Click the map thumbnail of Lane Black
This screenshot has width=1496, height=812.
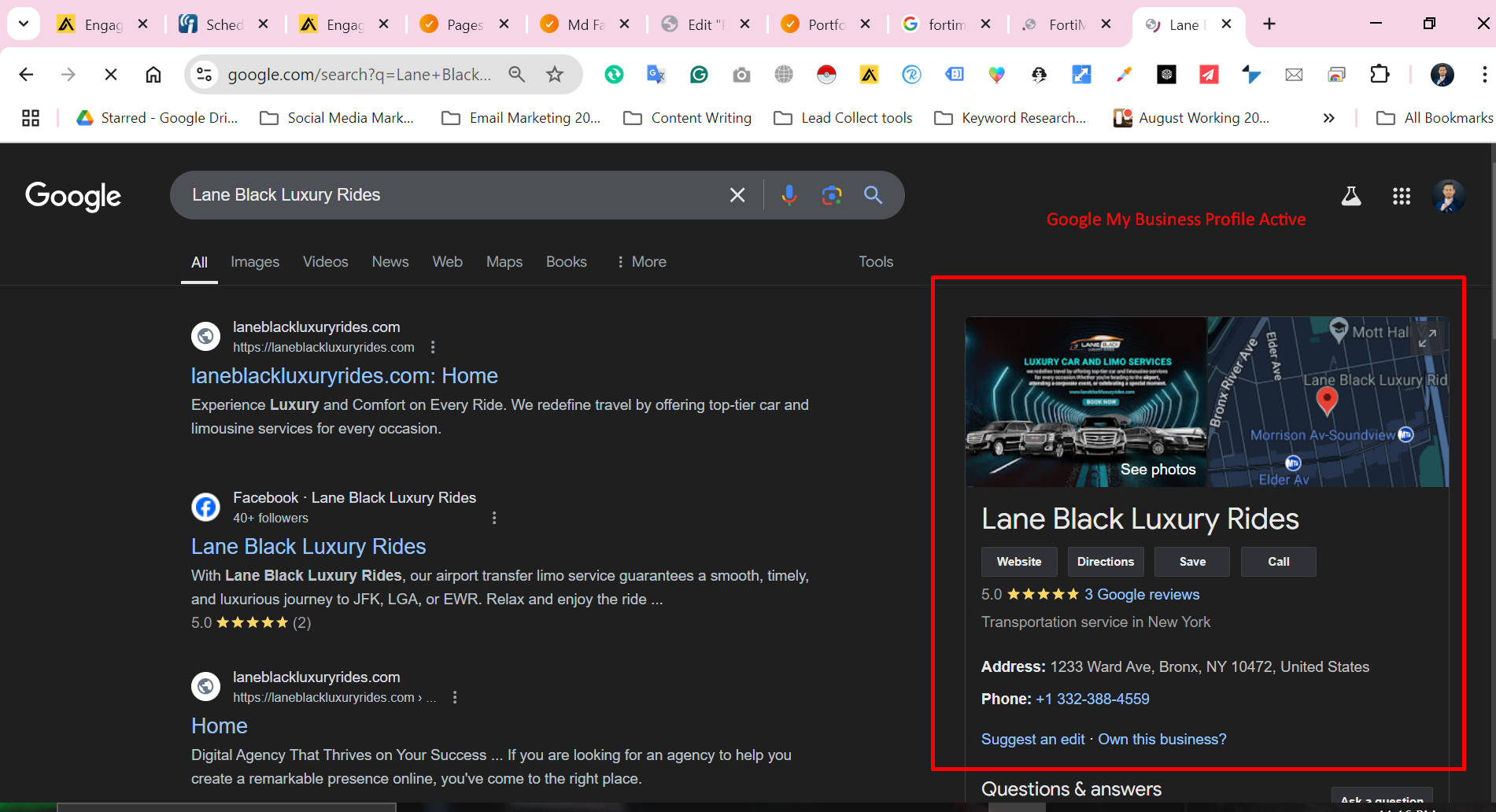(x=1328, y=402)
